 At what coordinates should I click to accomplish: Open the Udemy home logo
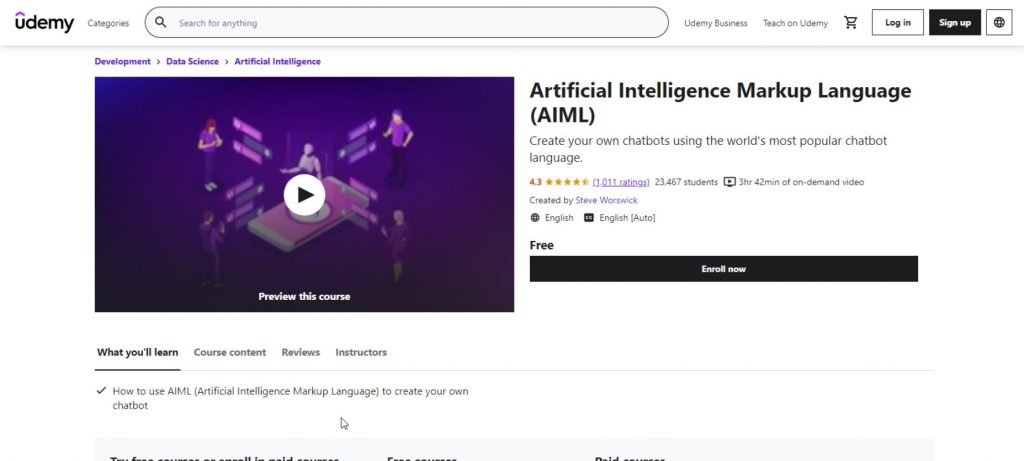coord(44,22)
